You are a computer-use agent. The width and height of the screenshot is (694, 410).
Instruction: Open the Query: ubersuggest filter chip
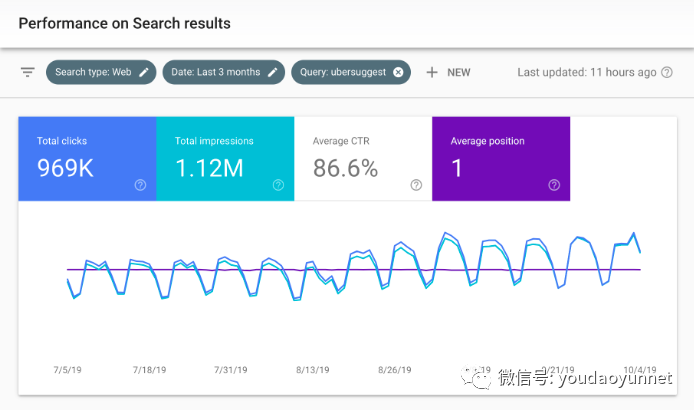coord(351,72)
